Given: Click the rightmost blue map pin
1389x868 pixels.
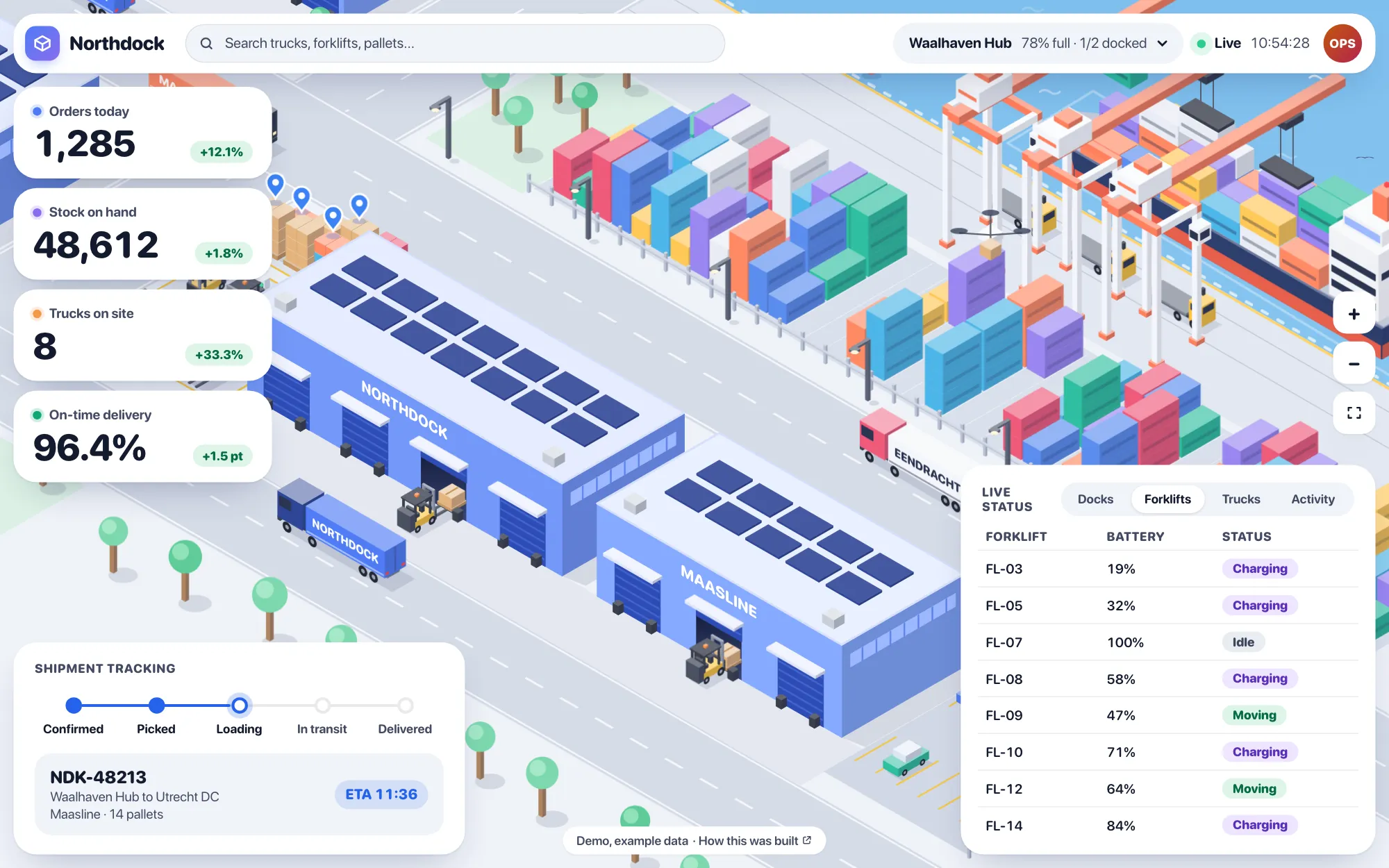Looking at the screenshot, I should click(x=359, y=205).
